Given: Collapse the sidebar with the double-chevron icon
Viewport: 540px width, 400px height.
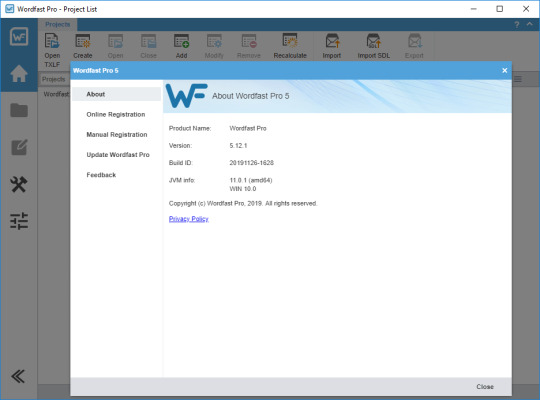Looking at the screenshot, I should coord(18,376).
